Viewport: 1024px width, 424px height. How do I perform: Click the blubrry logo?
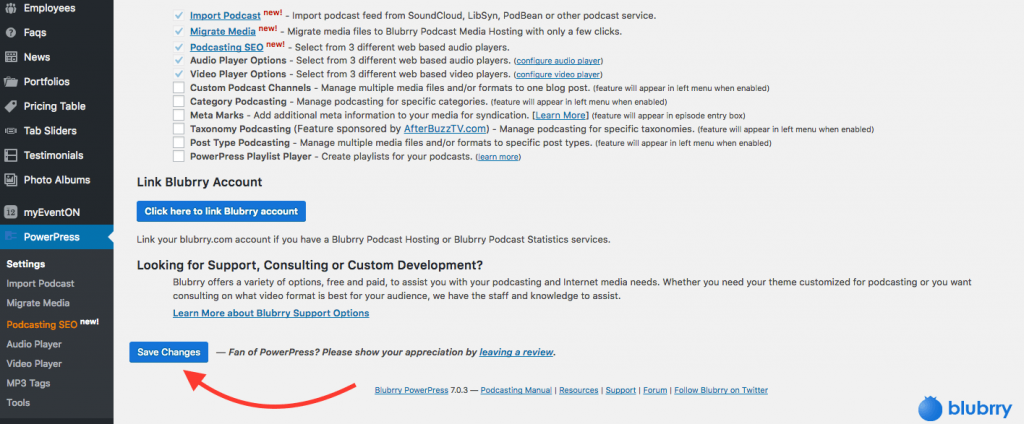tap(964, 408)
